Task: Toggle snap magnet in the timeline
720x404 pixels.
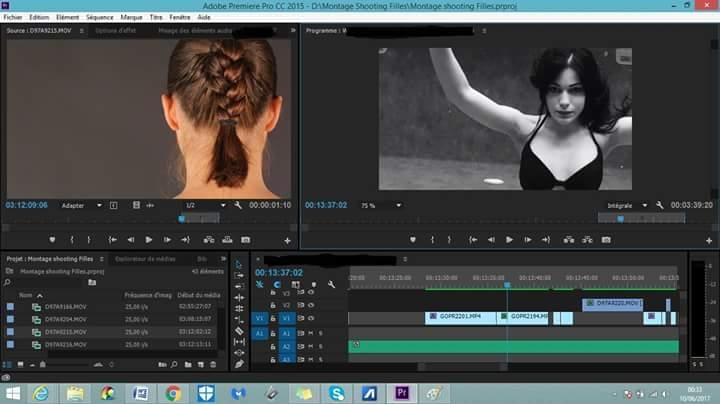Action: (x=275, y=284)
